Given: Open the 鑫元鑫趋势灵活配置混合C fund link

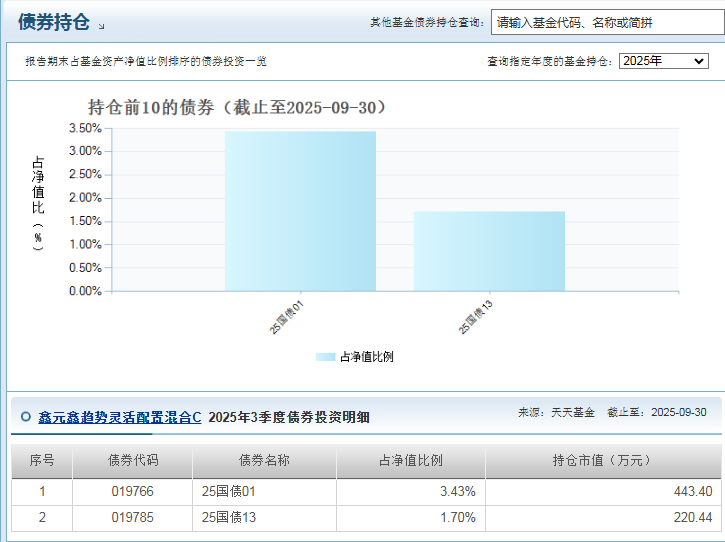Looking at the screenshot, I should 120,417.
